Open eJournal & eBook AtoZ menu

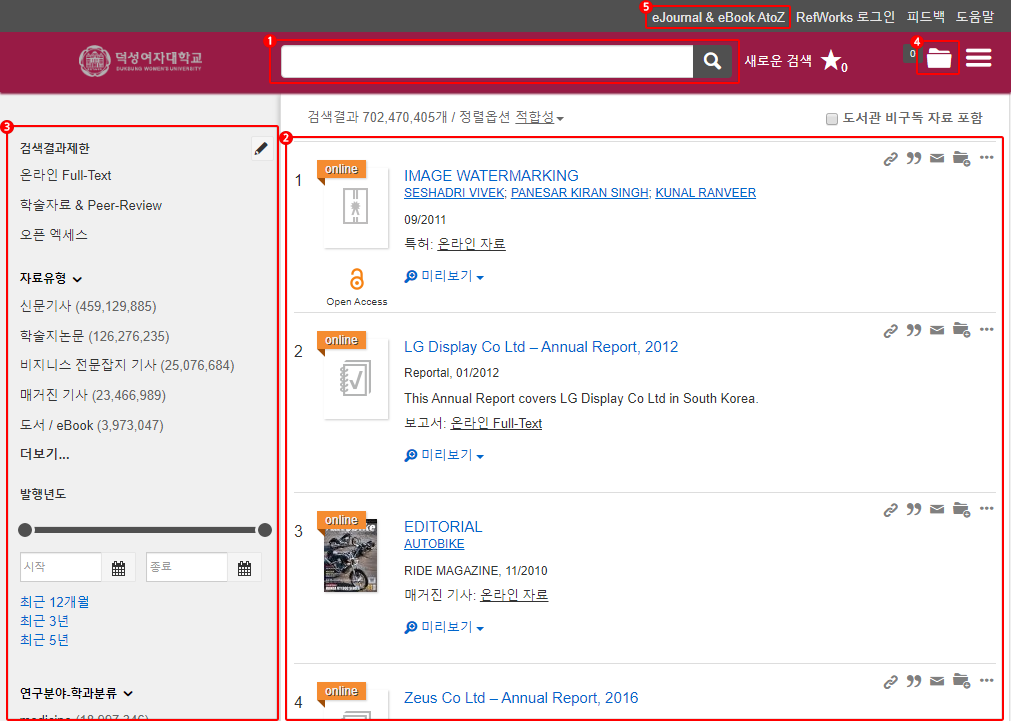717,17
